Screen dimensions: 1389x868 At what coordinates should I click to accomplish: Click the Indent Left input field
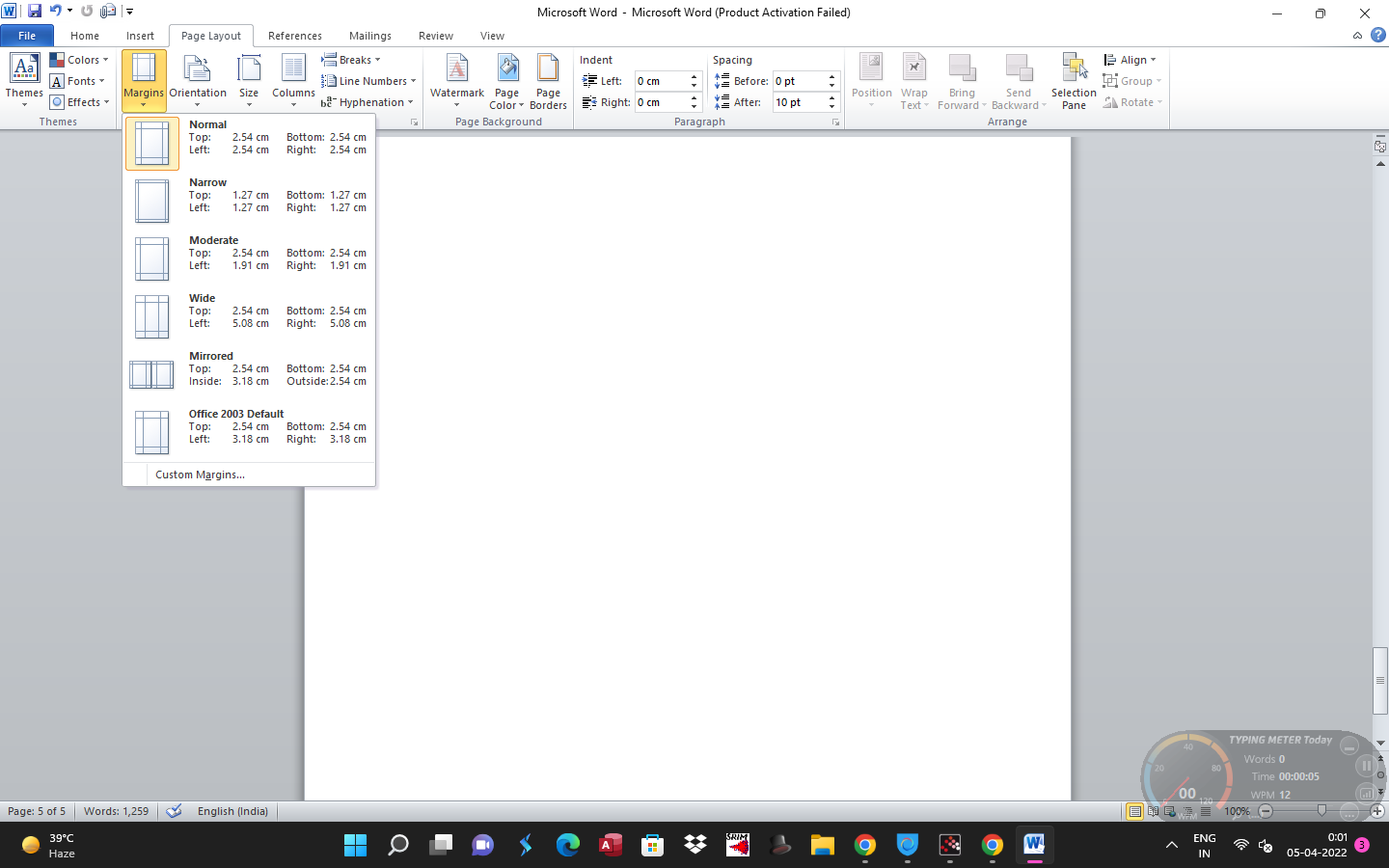[x=661, y=81]
